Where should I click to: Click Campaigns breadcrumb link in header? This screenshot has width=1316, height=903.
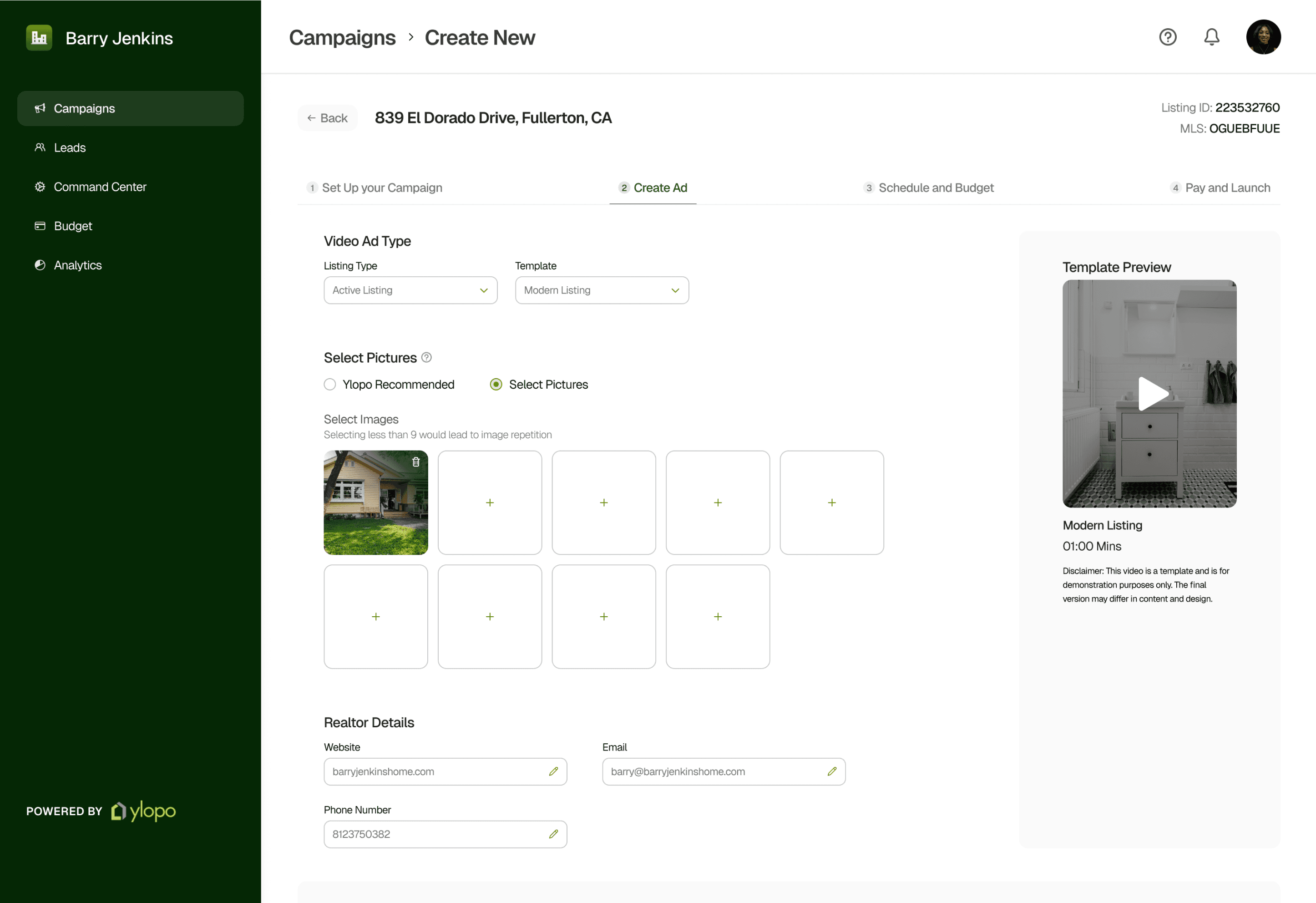pos(342,37)
